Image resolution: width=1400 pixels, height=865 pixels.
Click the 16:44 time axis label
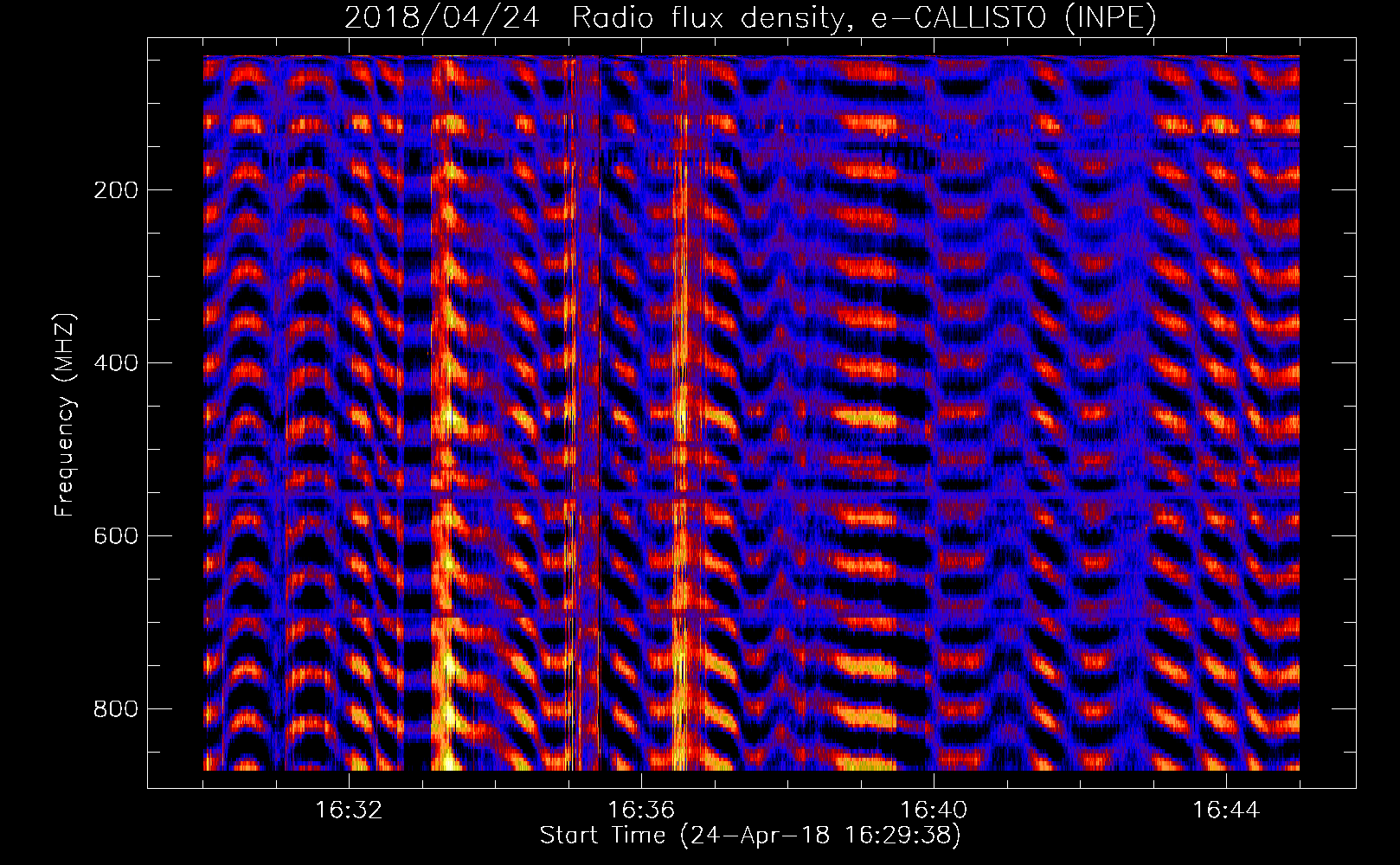(1226, 811)
